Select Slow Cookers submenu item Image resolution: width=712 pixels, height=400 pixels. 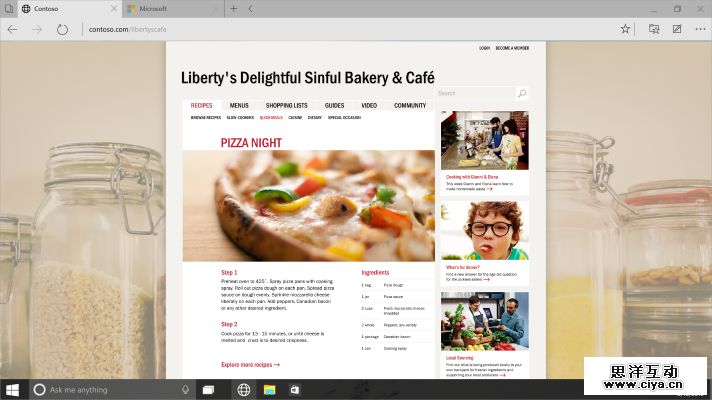coord(240,118)
